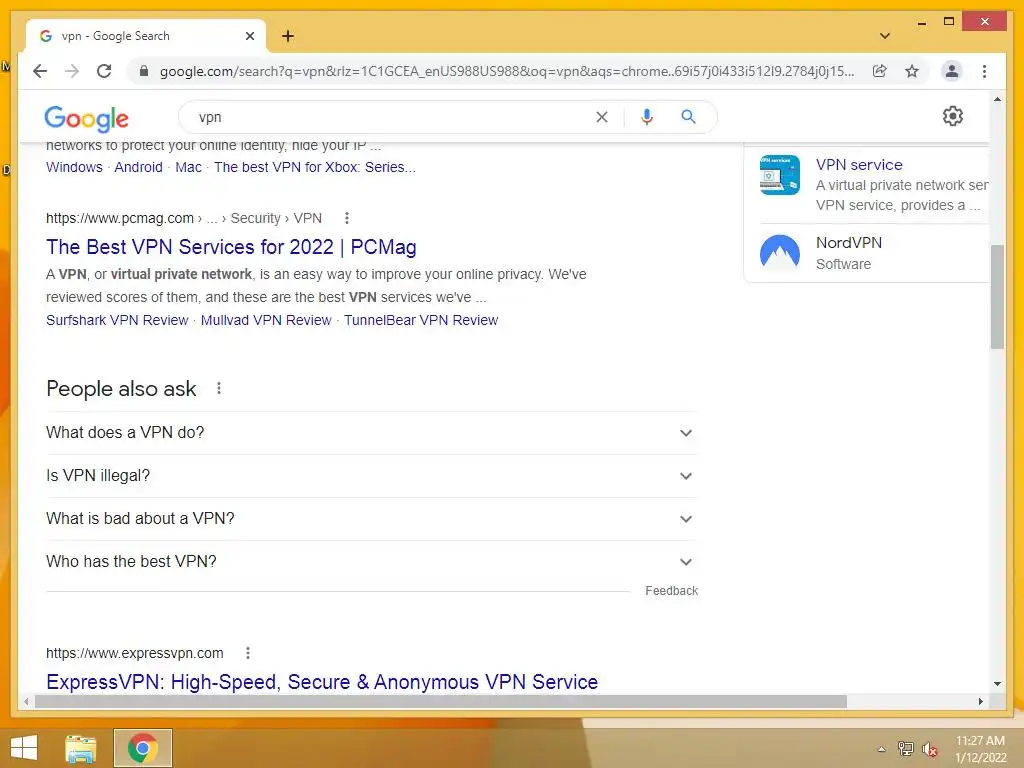Expand What does a VPN do?

click(x=371, y=433)
